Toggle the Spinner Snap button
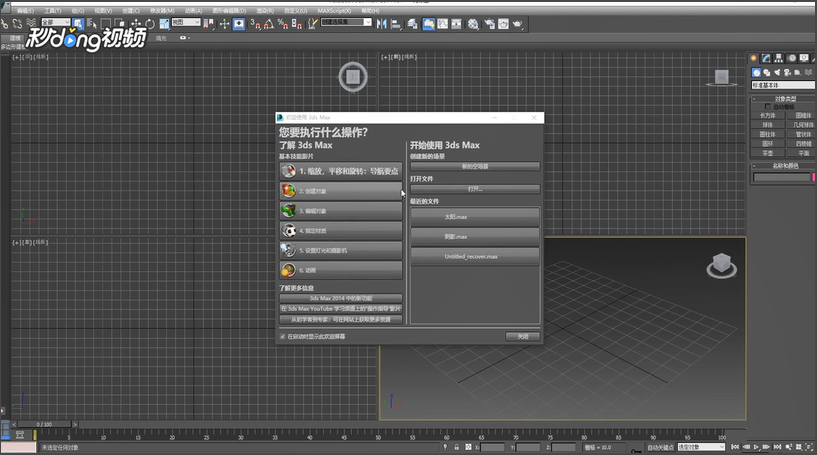This screenshot has width=817, height=455. 296,23
